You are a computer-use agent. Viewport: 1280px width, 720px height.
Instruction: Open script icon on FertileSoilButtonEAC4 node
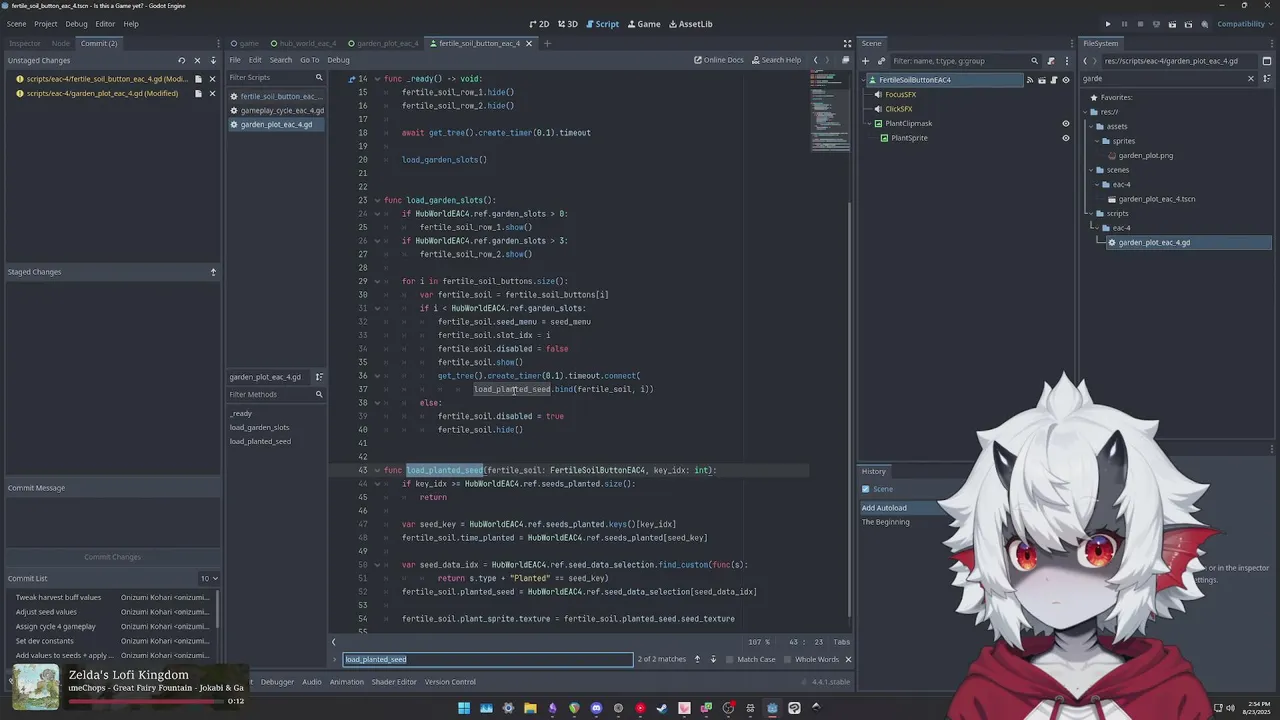tap(1054, 80)
